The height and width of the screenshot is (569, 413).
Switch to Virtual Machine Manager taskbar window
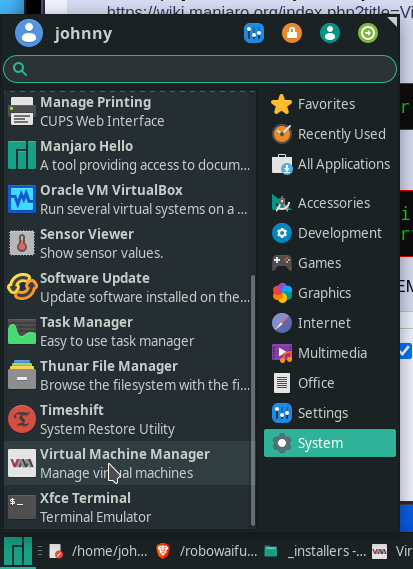coord(392,551)
